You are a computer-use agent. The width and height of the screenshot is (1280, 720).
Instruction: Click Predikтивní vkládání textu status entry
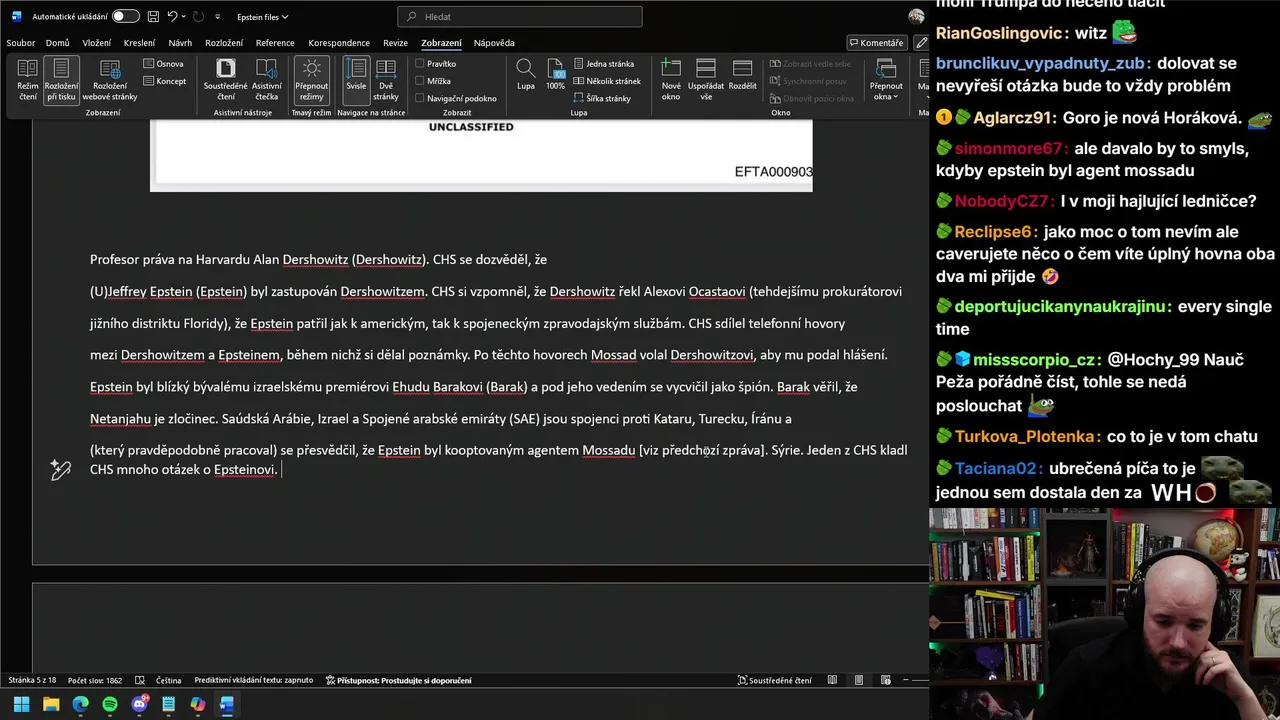pyautogui.click(x=253, y=680)
